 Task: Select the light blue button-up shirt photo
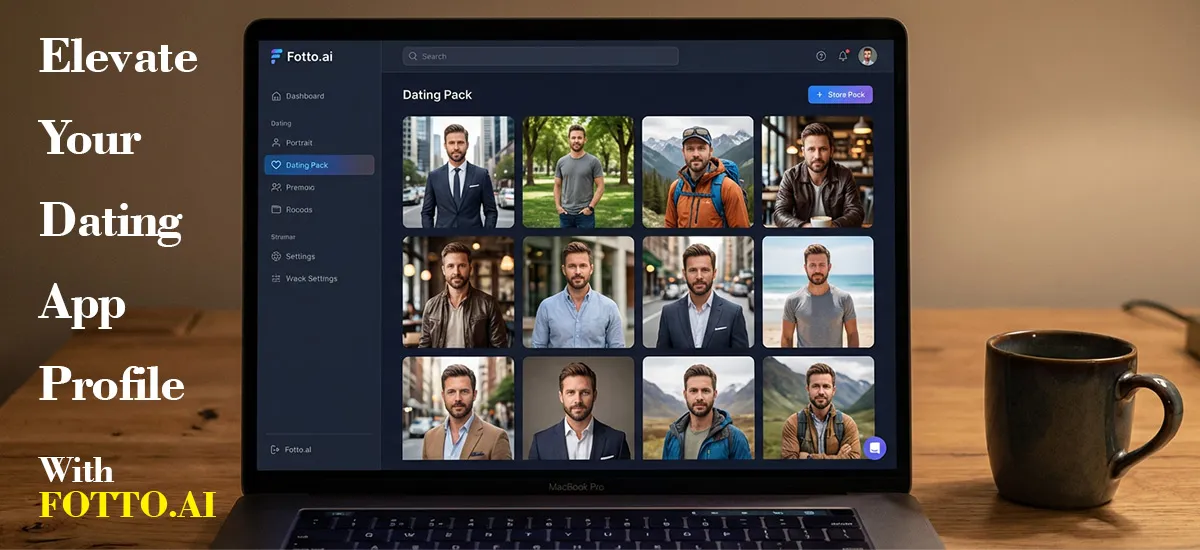click(x=578, y=292)
